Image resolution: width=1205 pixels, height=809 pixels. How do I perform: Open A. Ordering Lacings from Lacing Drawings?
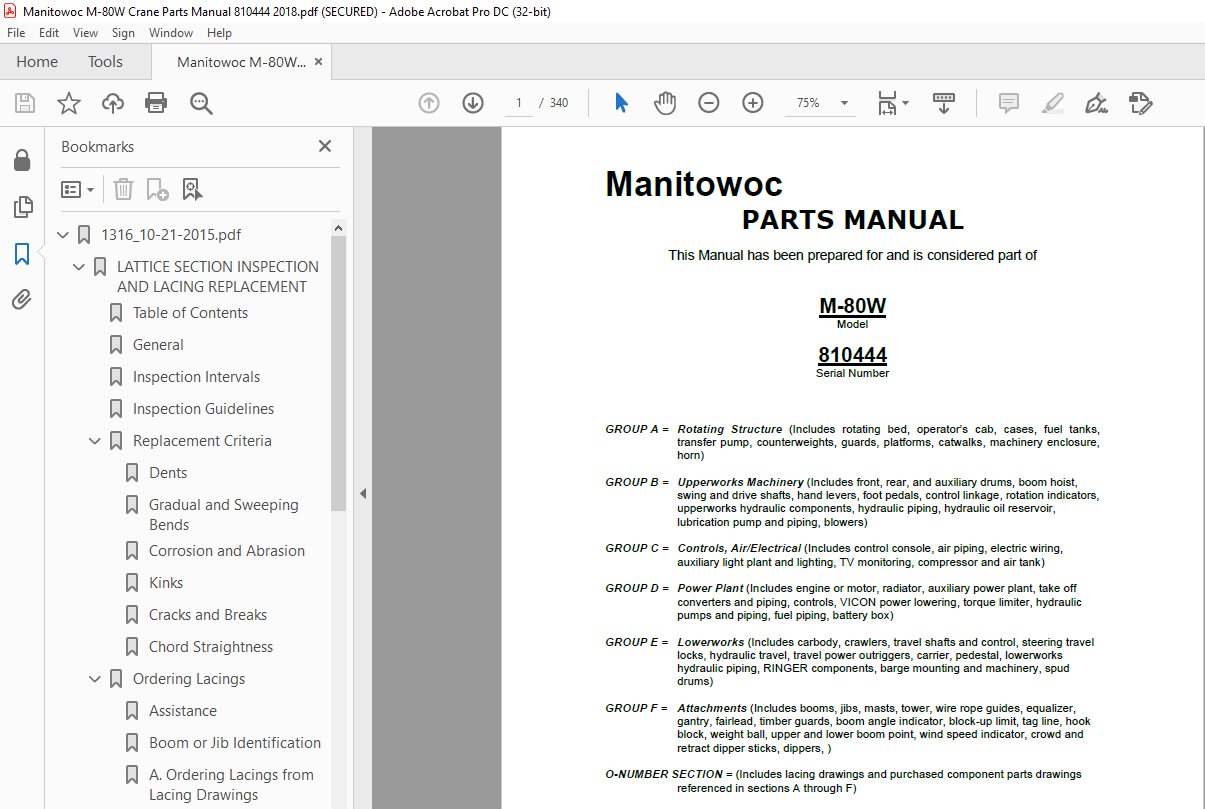pos(231,785)
